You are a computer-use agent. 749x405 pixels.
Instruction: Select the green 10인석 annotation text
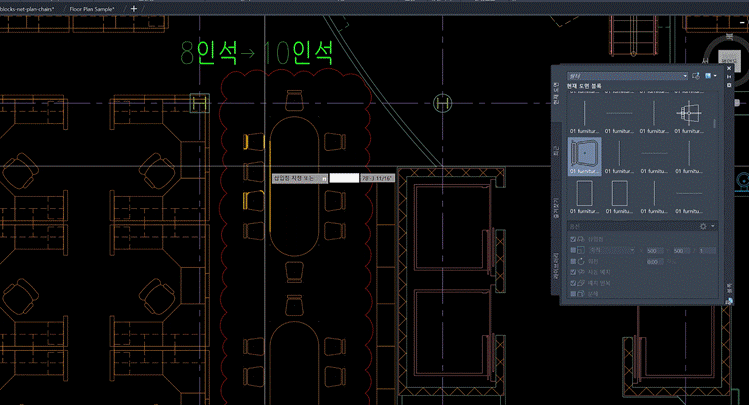298,52
